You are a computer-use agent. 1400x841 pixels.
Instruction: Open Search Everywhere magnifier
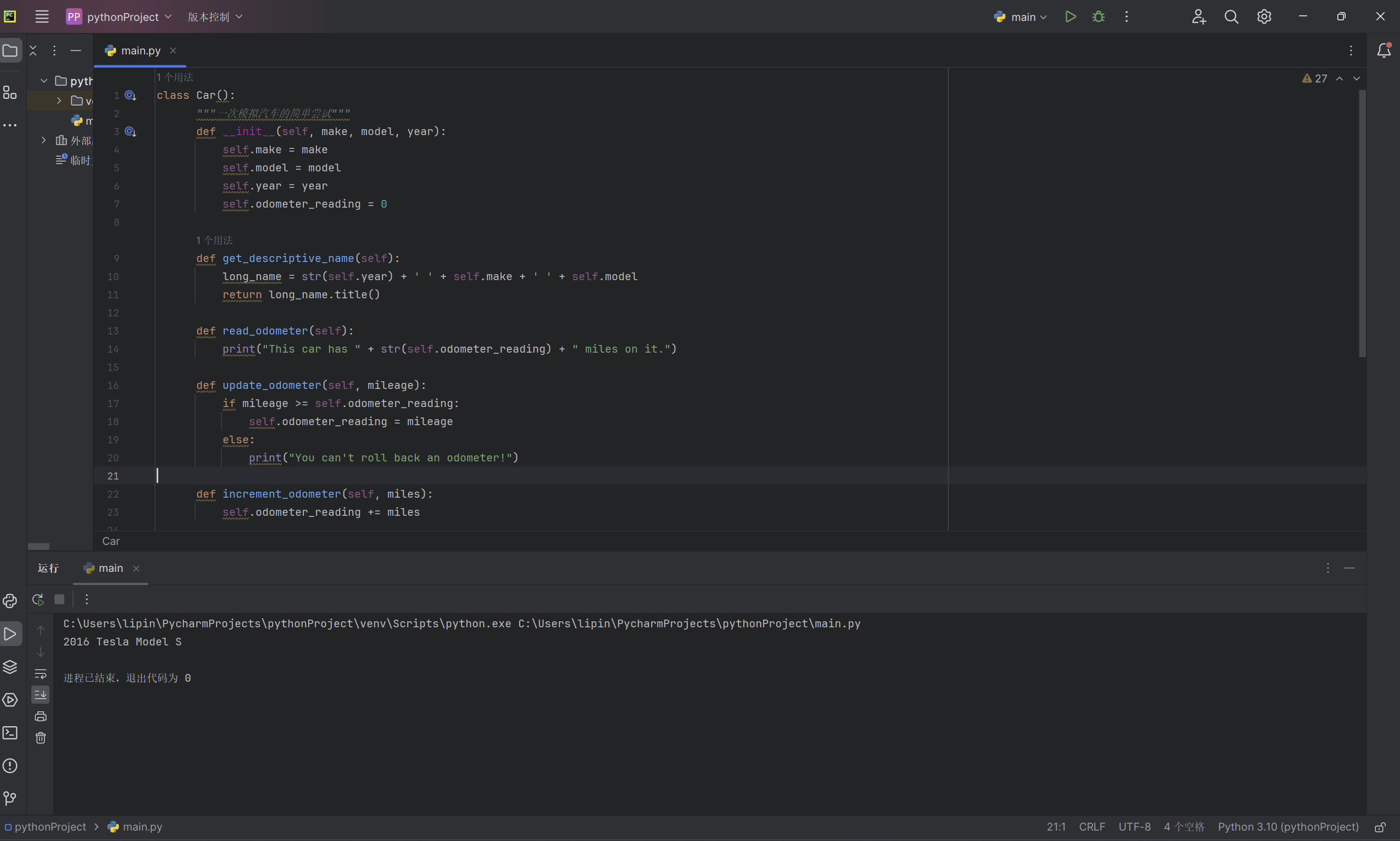(1231, 16)
